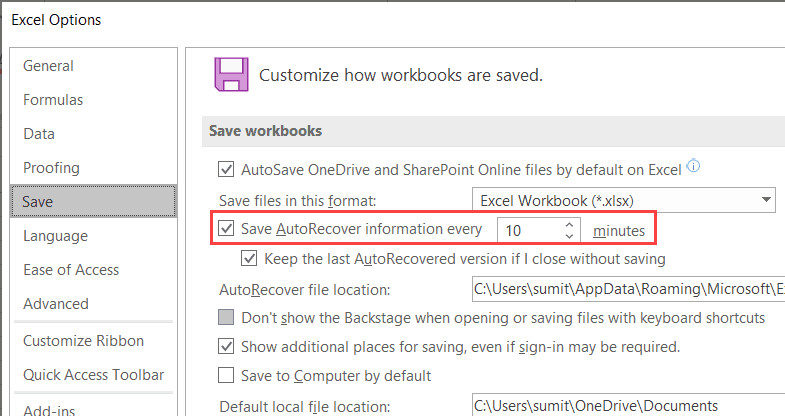
Task: Toggle Keep the last AutoRecovered version checkbox
Action: click(x=249, y=259)
